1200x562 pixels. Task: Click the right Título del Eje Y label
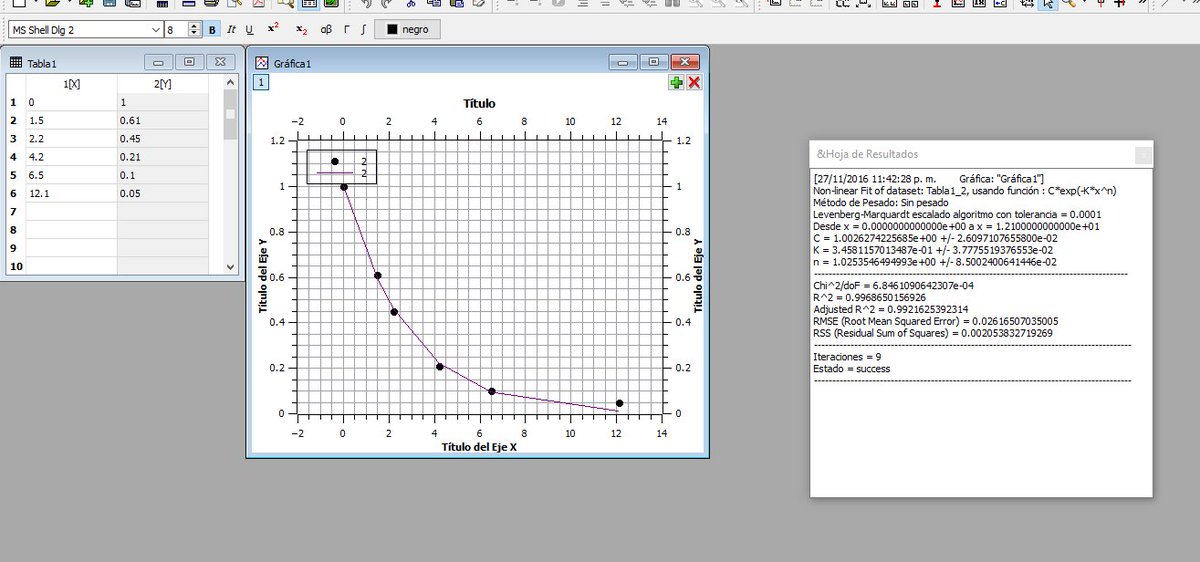(x=698, y=277)
